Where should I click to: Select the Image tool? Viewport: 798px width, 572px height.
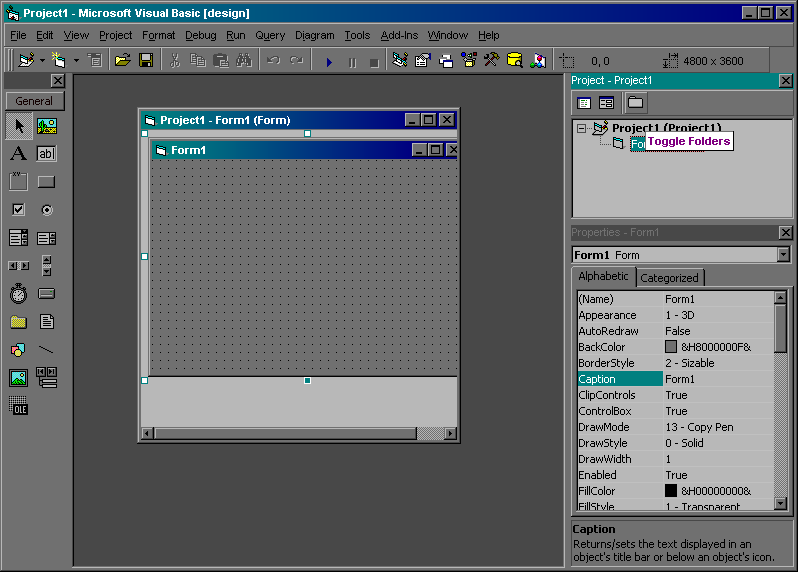click(x=19, y=377)
